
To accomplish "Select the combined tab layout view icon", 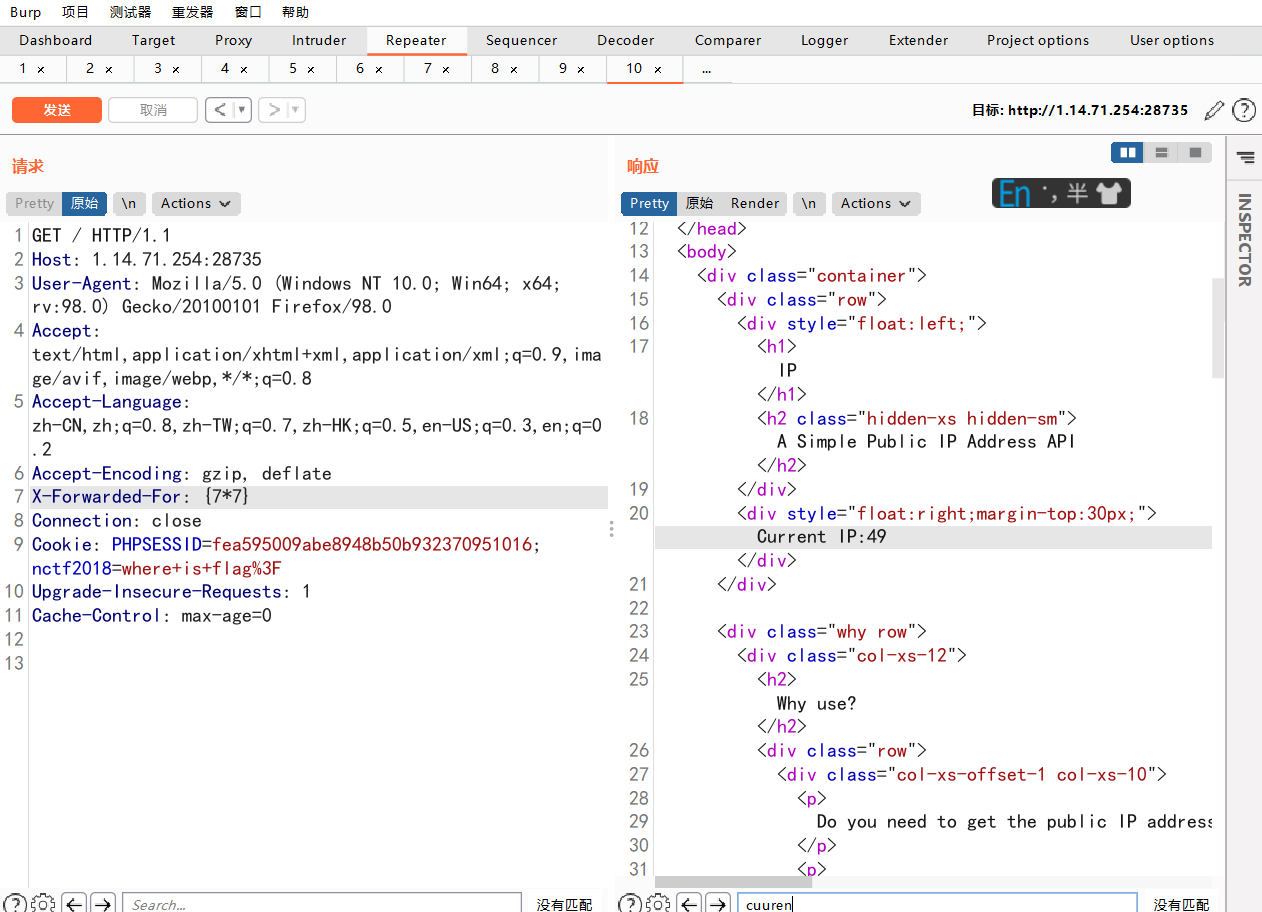I will (1195, 152).
